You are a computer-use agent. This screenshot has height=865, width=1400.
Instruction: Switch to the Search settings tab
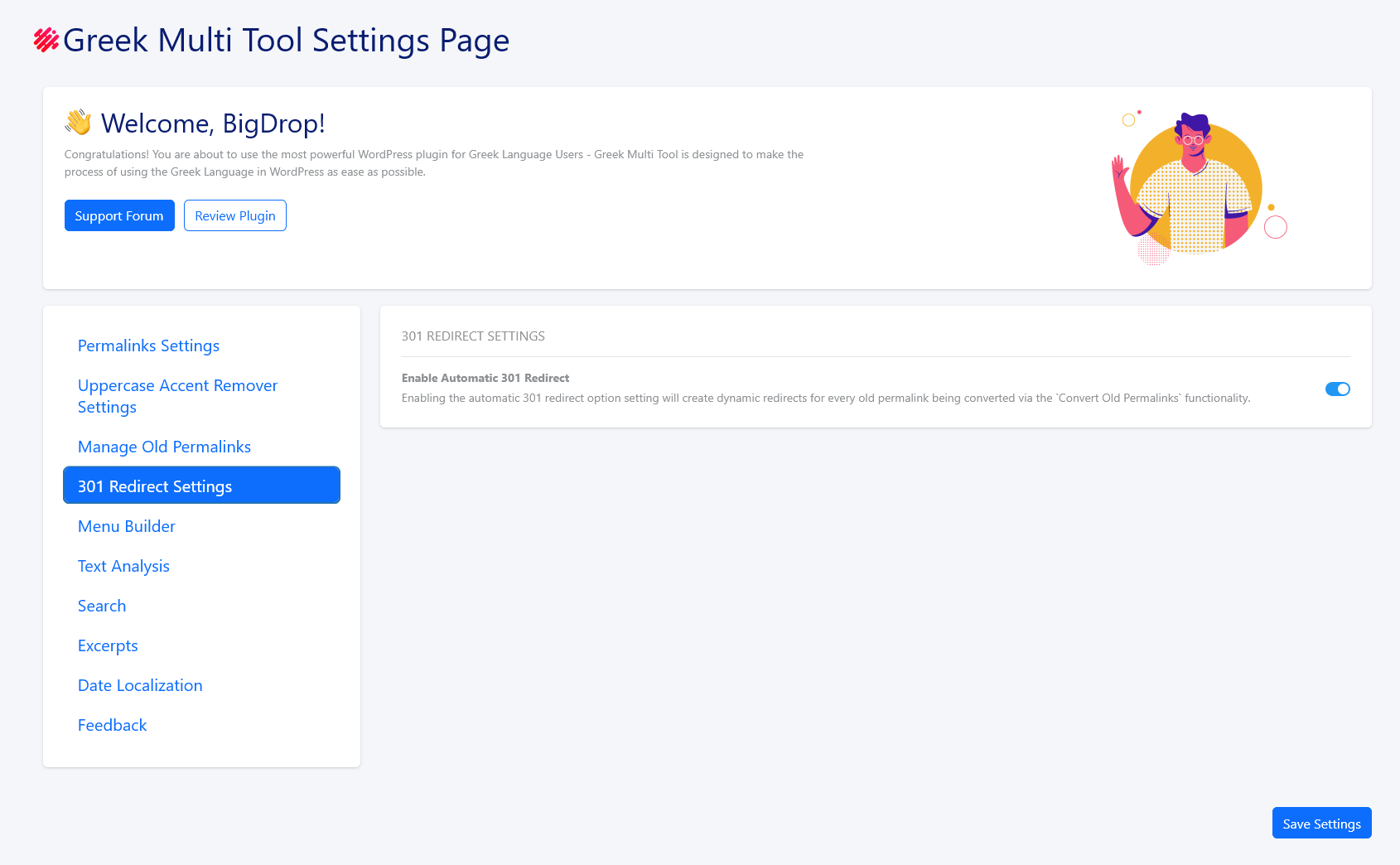tap(102, 606)
